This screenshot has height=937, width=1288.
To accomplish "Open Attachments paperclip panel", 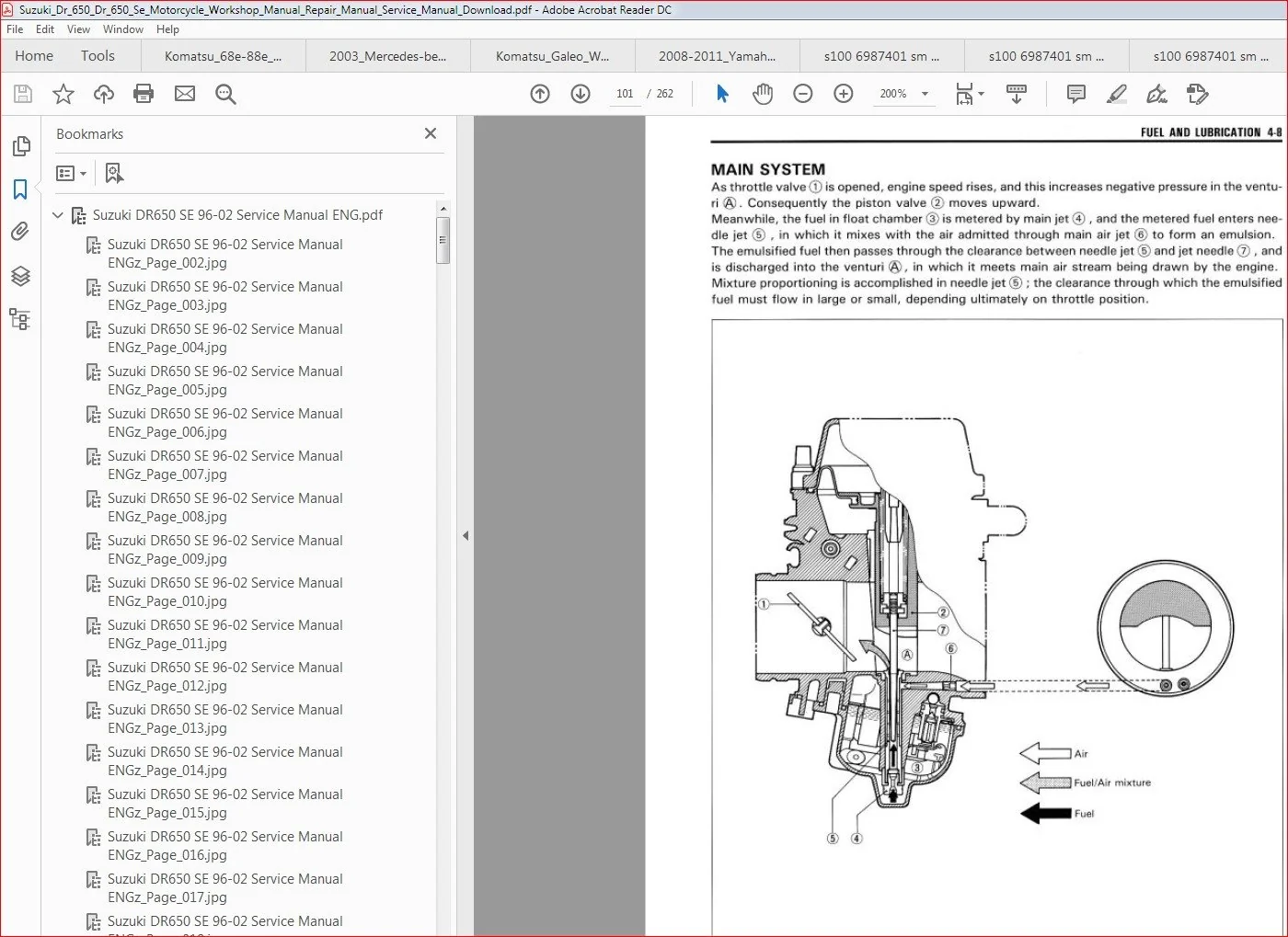I will pyautogui.click(x=20, y=233).
